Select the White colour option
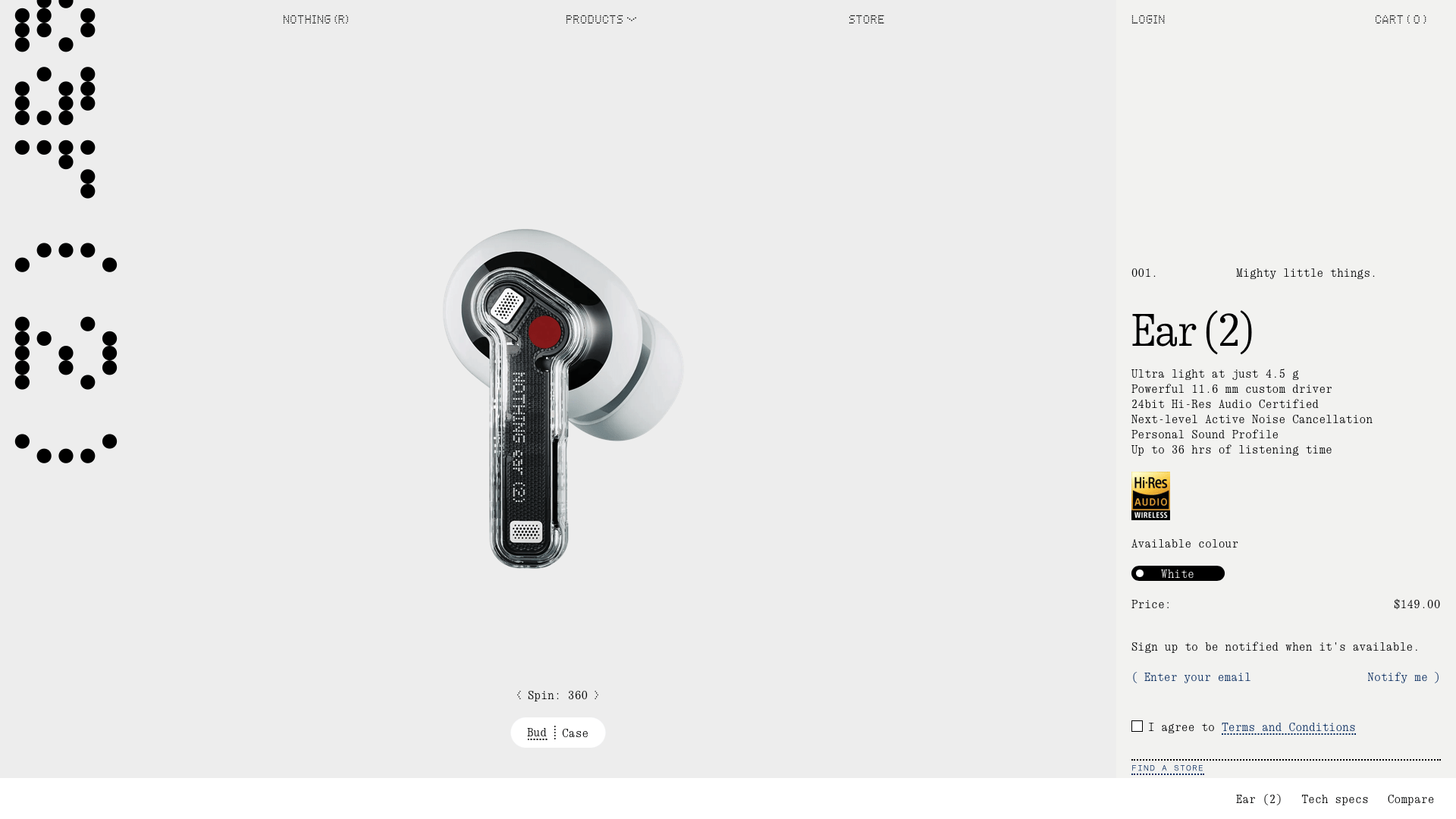Image resolution: width=1456 pixels, height=819 pixels. tap(1178, 573)
